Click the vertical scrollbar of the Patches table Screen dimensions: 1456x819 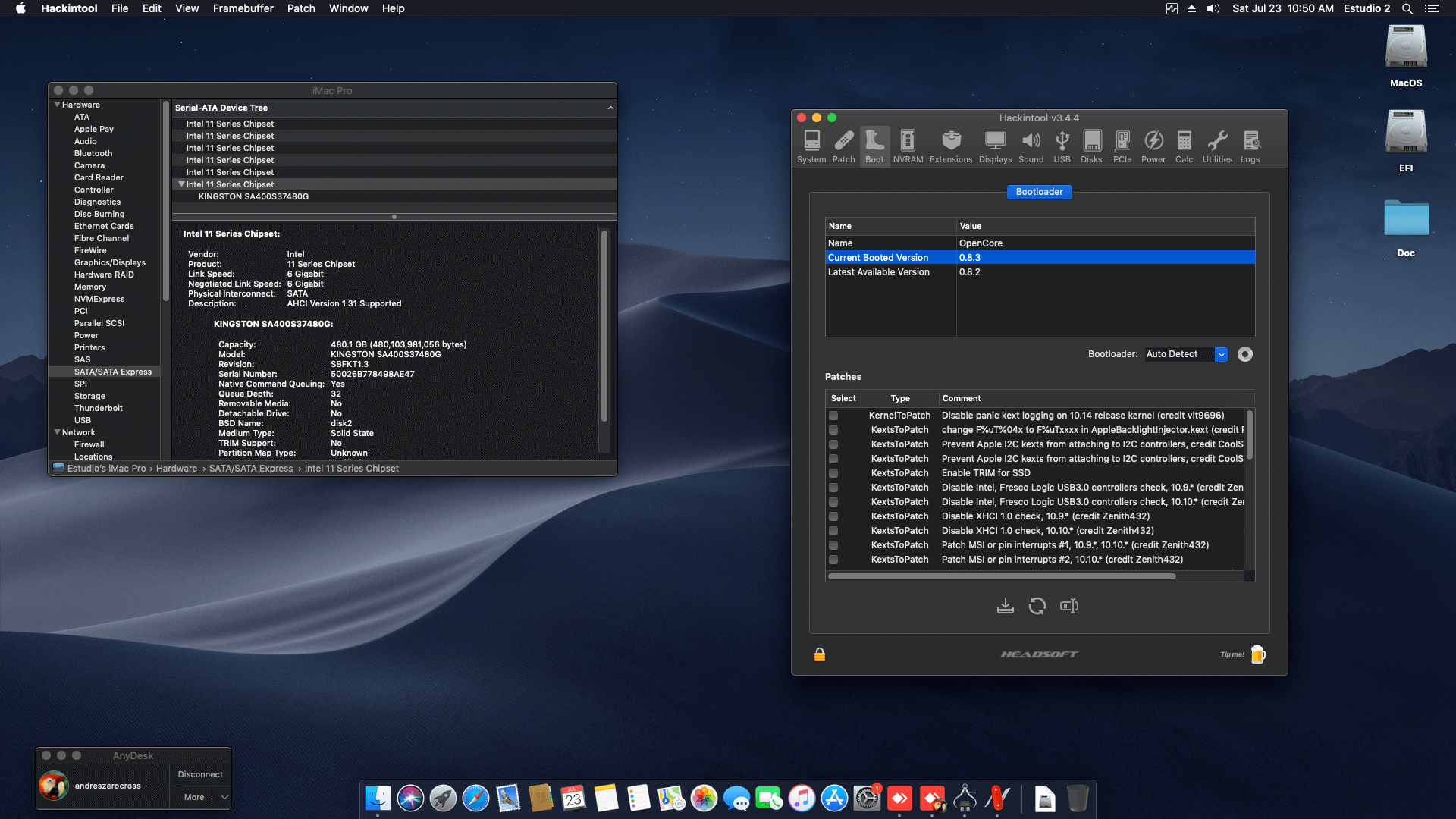[1249, 435]
